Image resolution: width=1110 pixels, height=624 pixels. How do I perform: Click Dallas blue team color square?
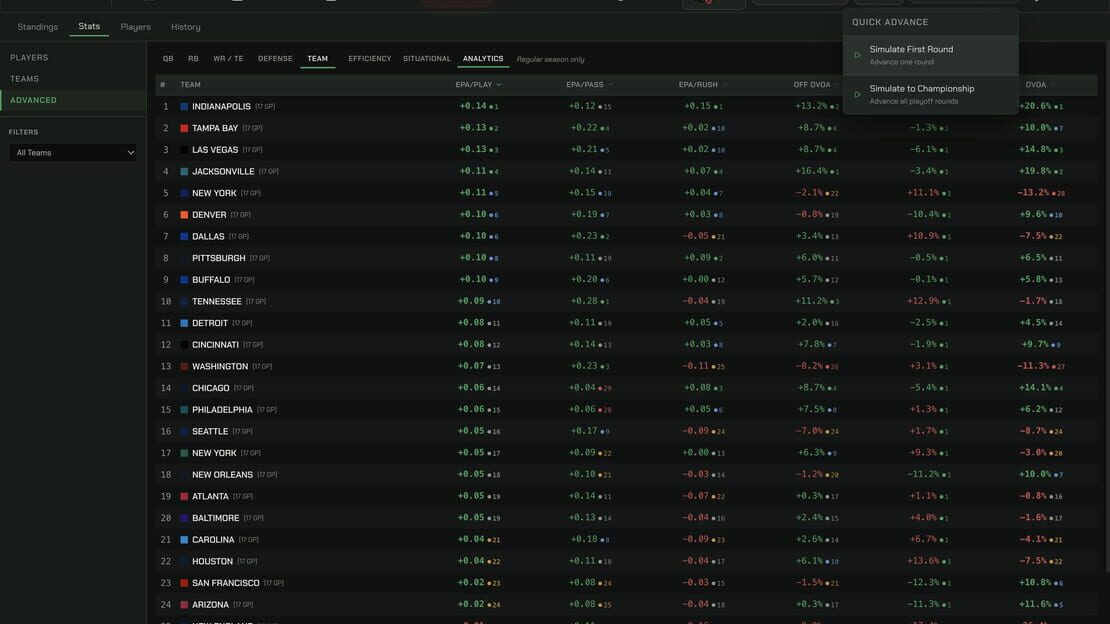[x=184, y=237]
